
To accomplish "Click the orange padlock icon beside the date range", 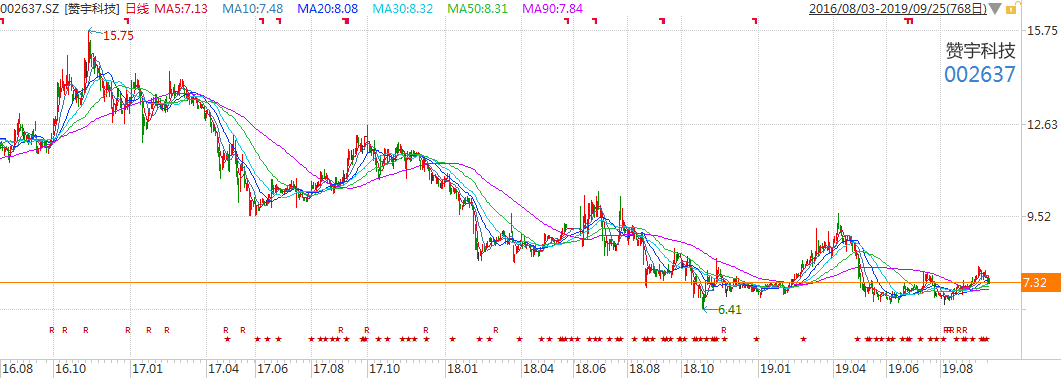I will 1011,9.
